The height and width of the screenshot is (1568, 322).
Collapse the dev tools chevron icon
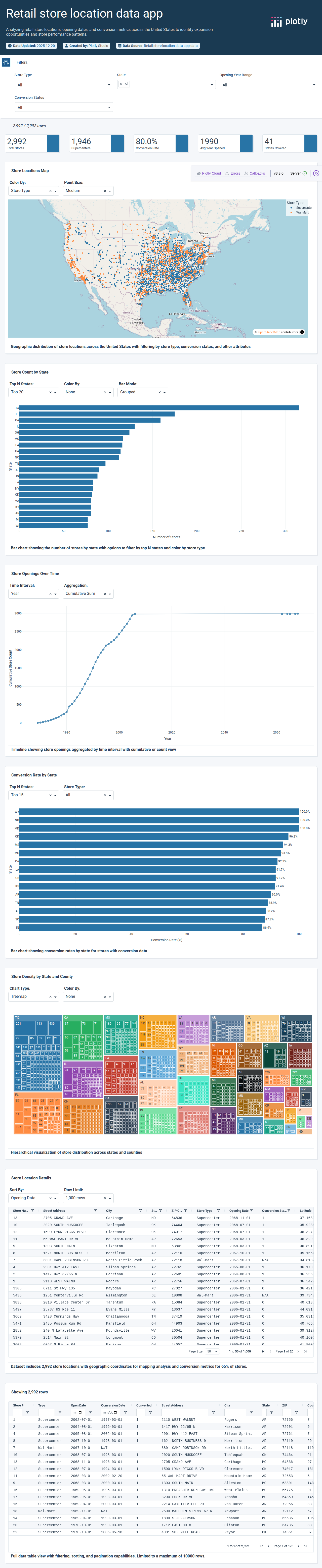pos(316,174)
